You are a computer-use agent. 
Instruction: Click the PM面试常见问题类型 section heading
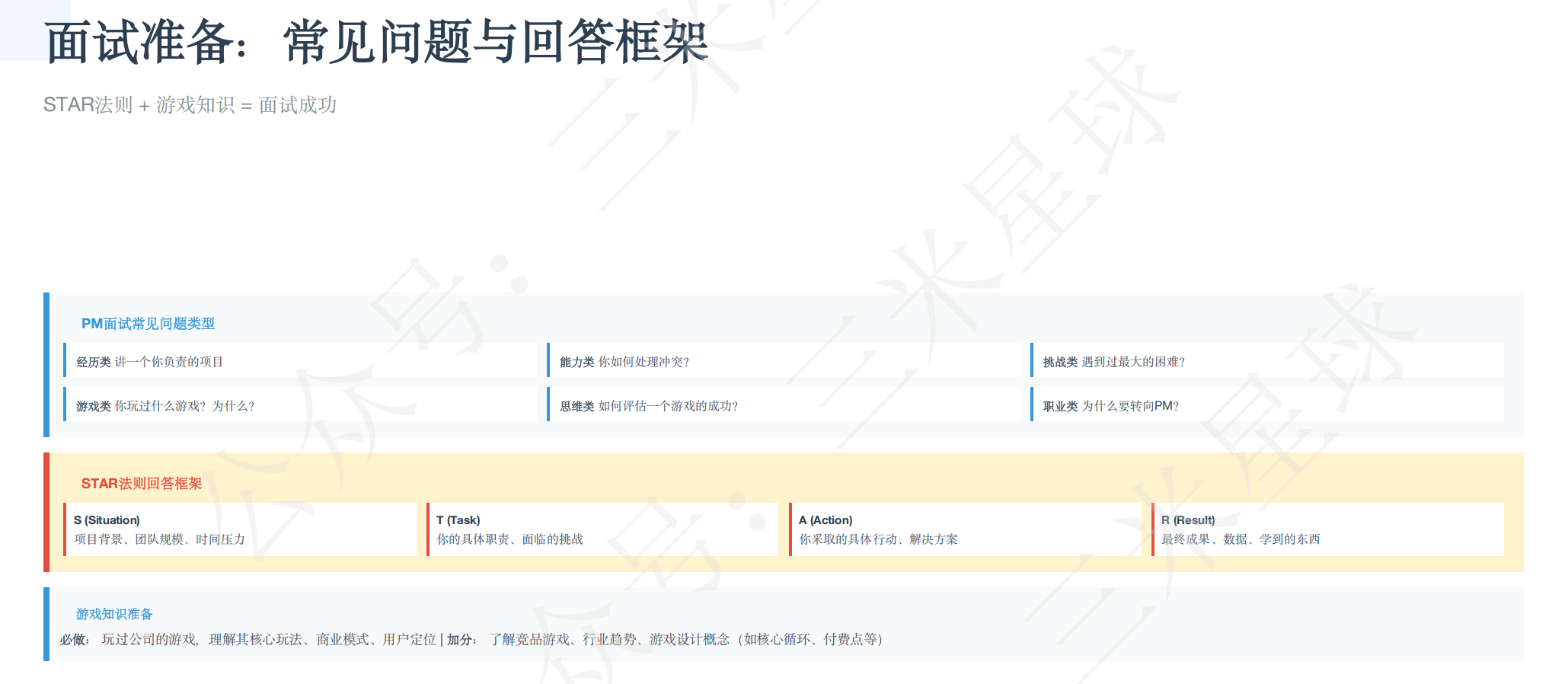coord(148,324)
